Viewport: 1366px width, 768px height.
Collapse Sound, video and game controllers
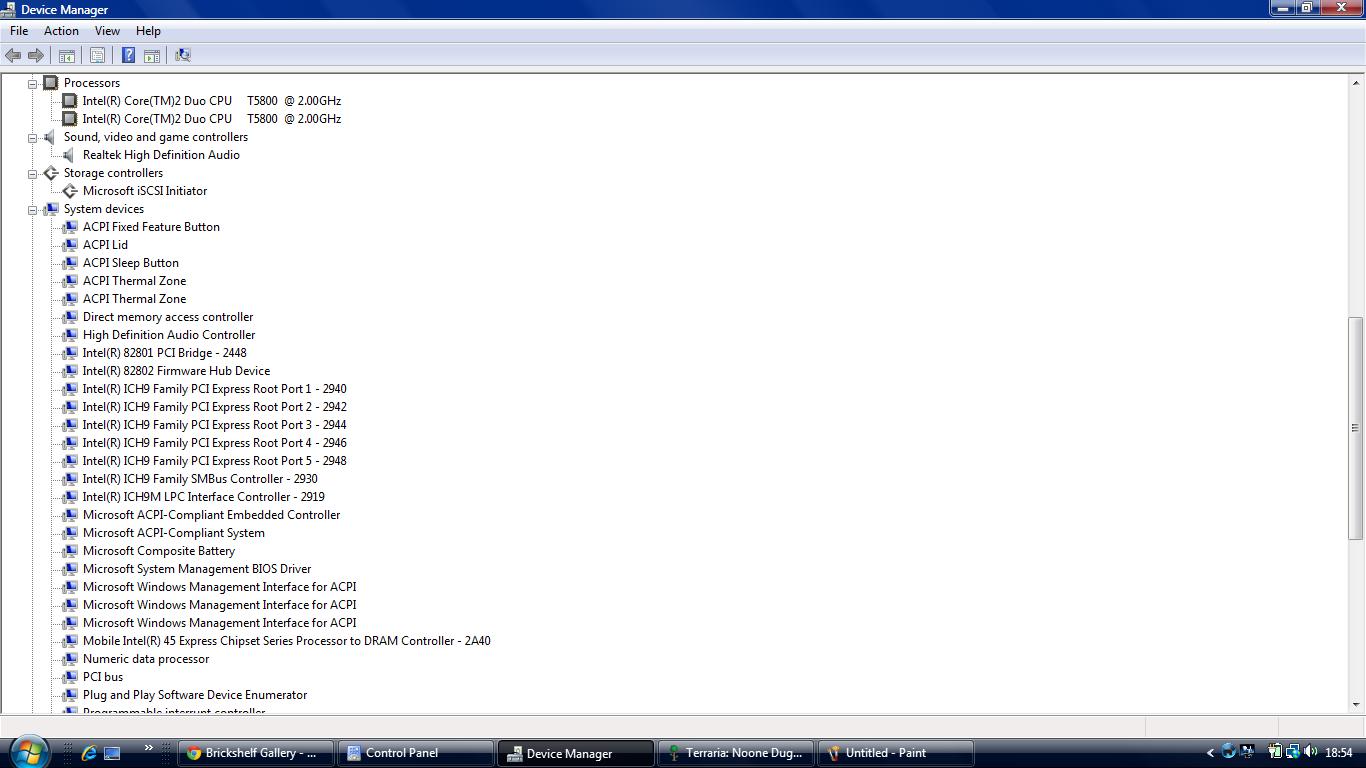pos(33,138)
